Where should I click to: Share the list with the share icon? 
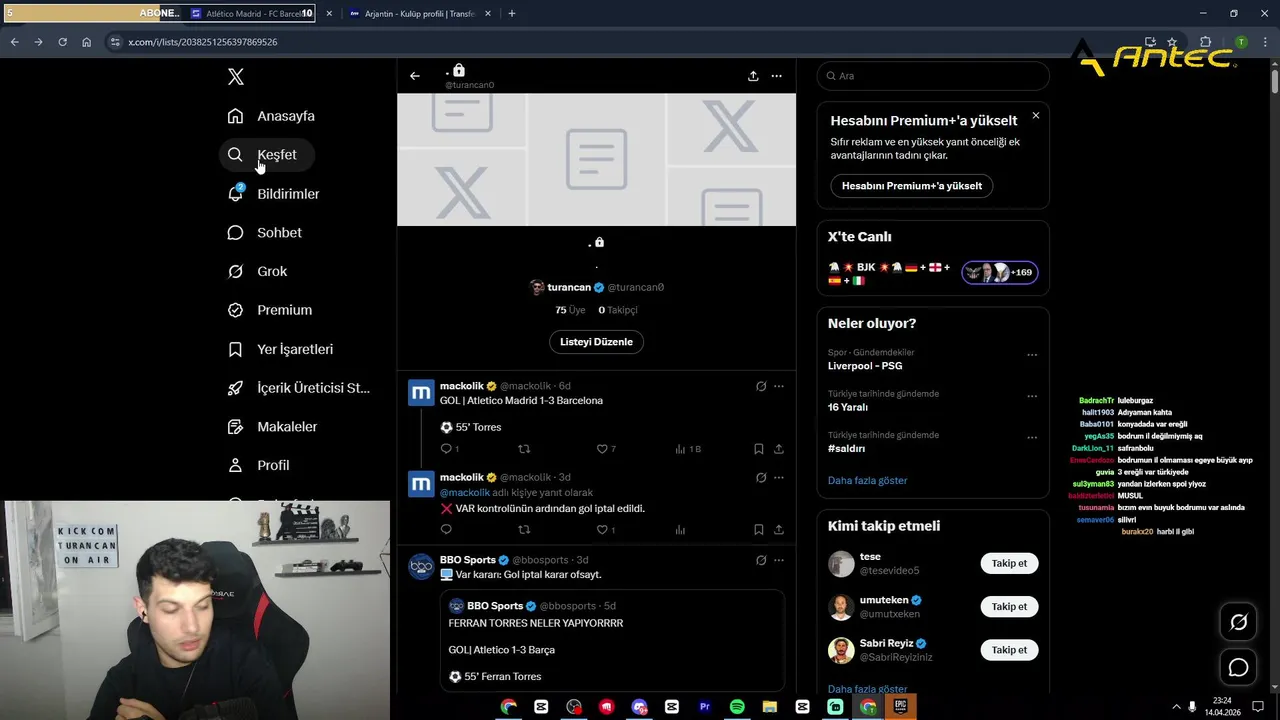(x=753, y=76)
